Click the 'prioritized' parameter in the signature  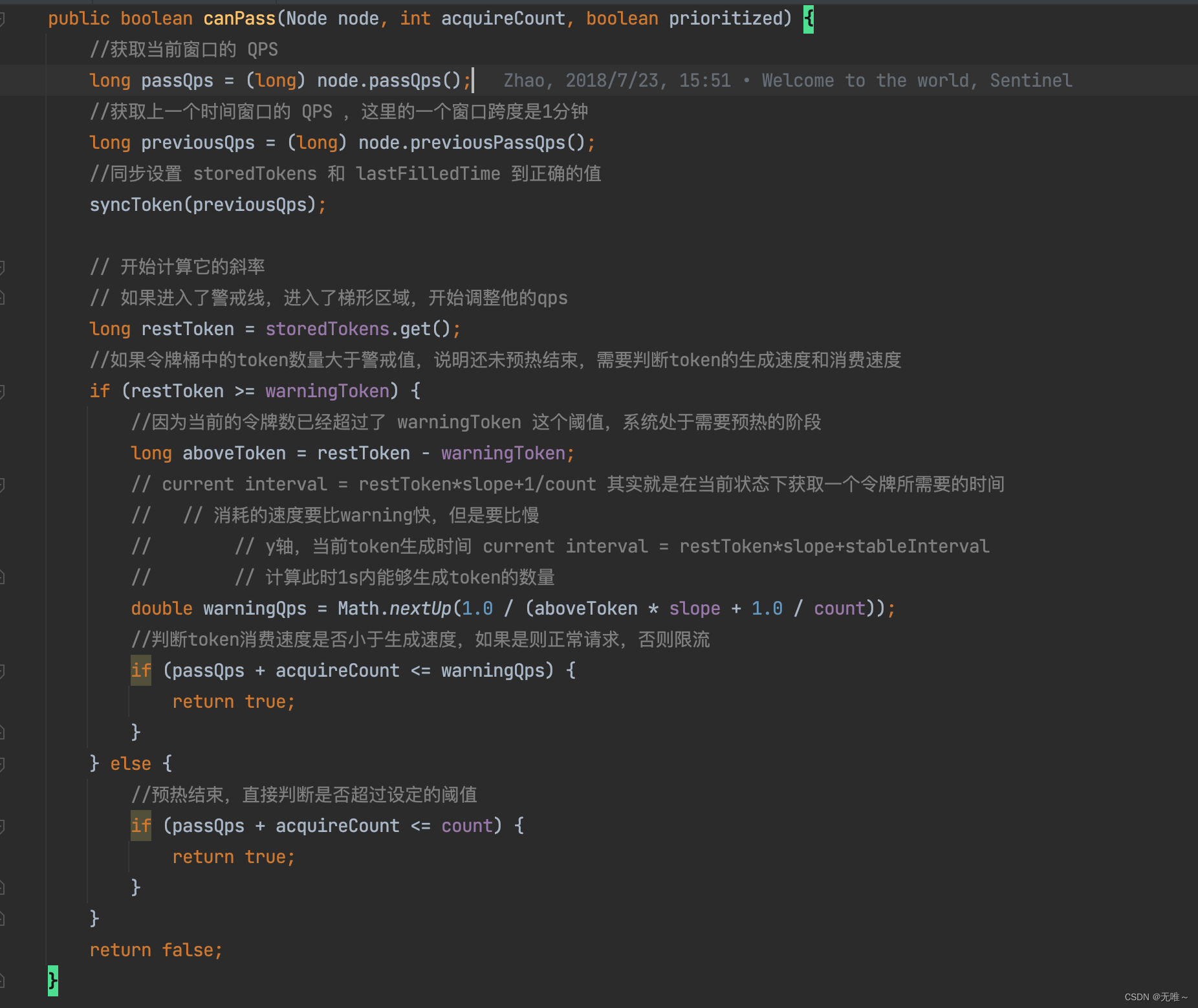click(726, 18)
